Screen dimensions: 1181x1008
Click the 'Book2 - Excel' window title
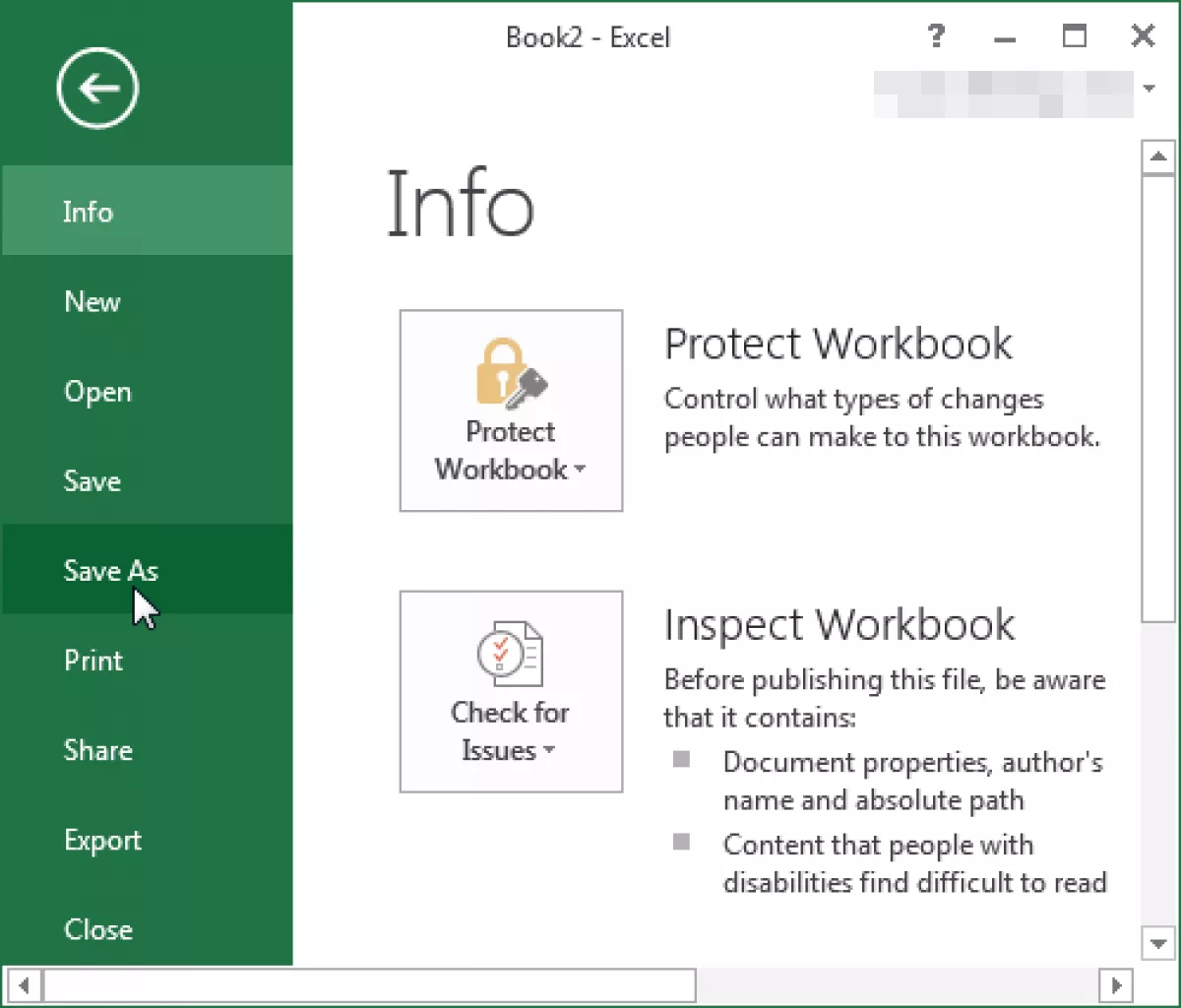[x=588, y=37]
